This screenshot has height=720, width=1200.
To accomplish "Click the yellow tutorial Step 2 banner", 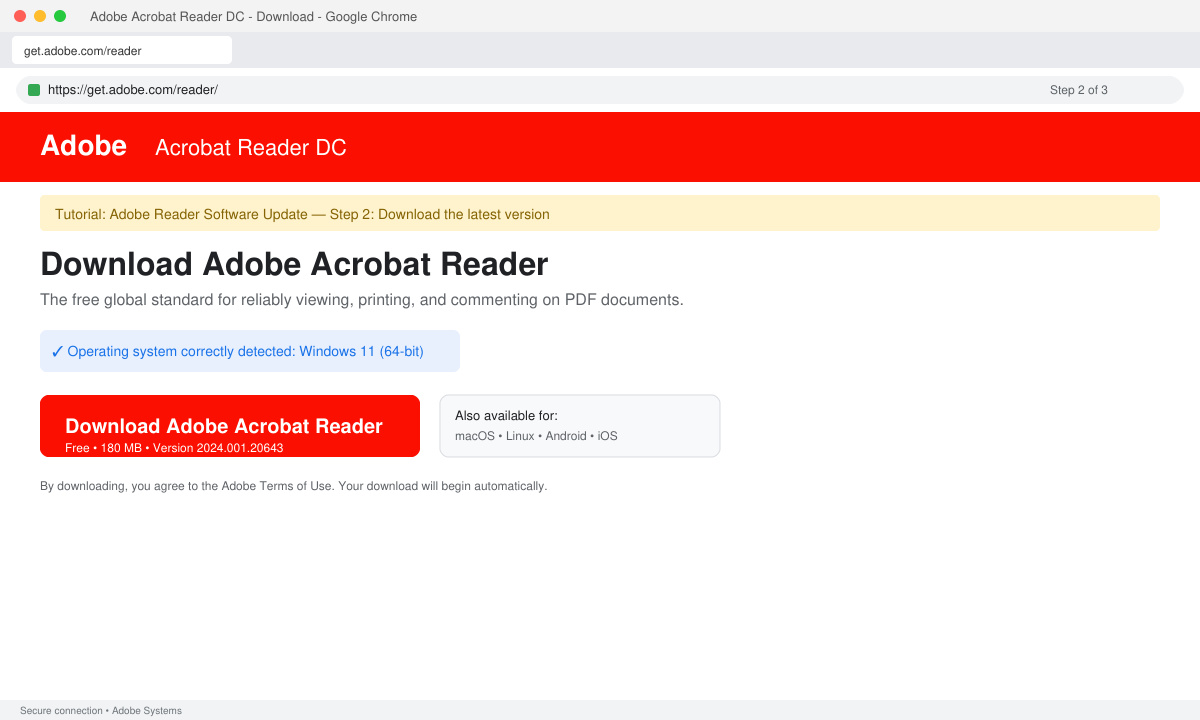I will click(x=600, y=213).
